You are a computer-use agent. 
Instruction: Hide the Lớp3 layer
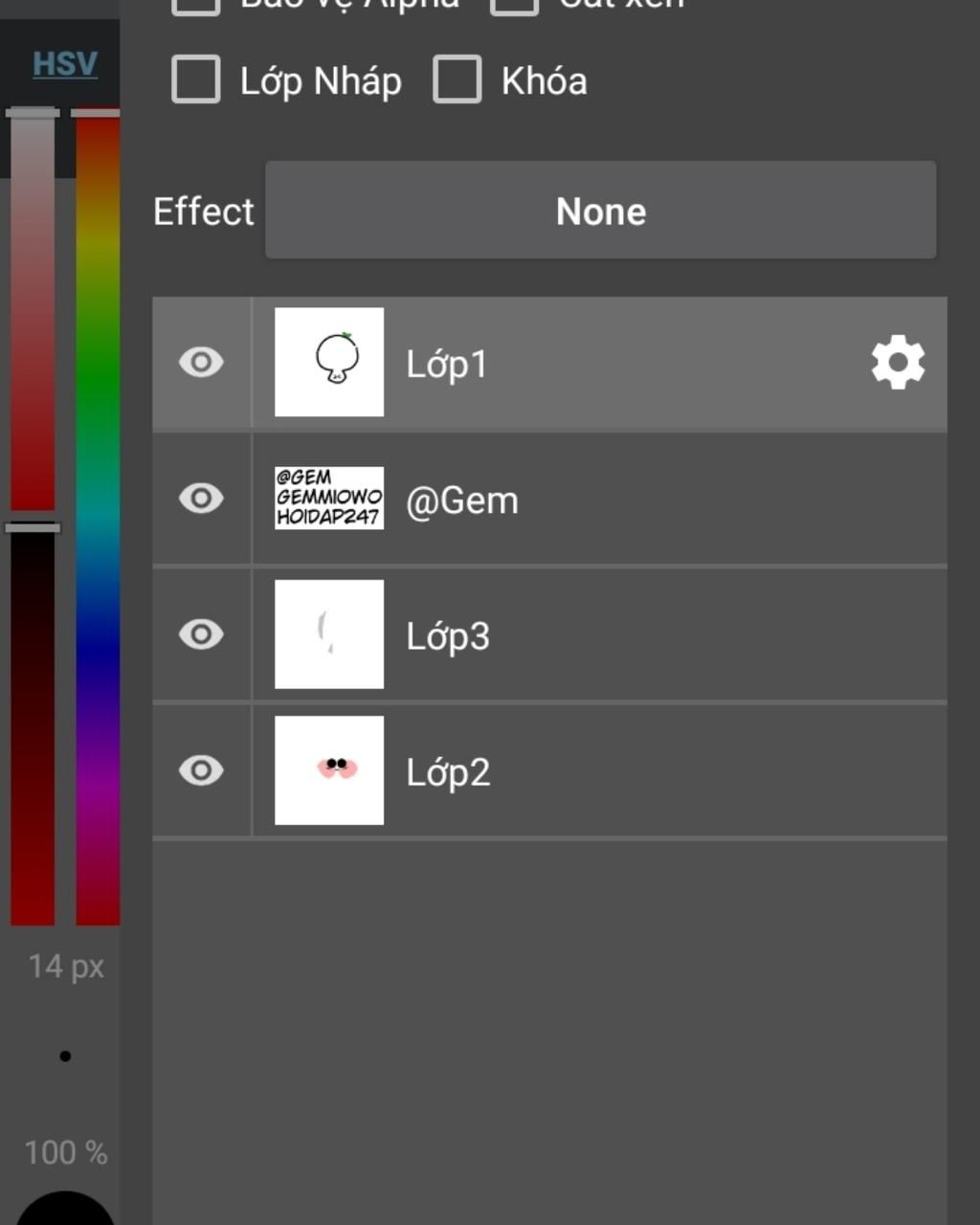pyautogui.click(x=201, y=635)
